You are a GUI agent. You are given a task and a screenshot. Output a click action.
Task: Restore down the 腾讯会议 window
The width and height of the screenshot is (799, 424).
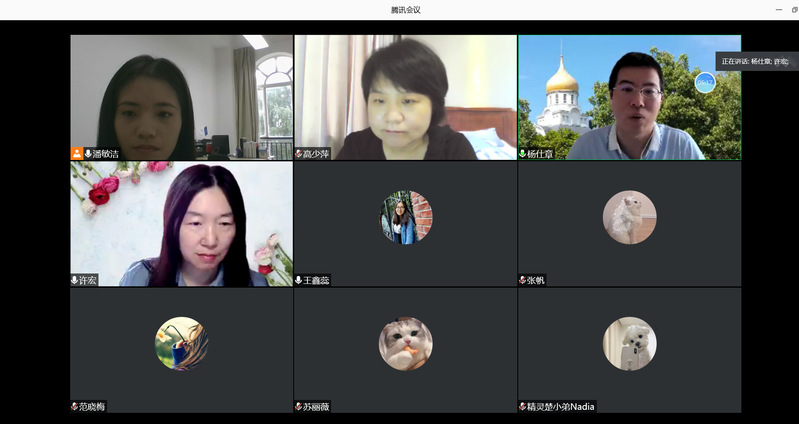coord(794,9)
